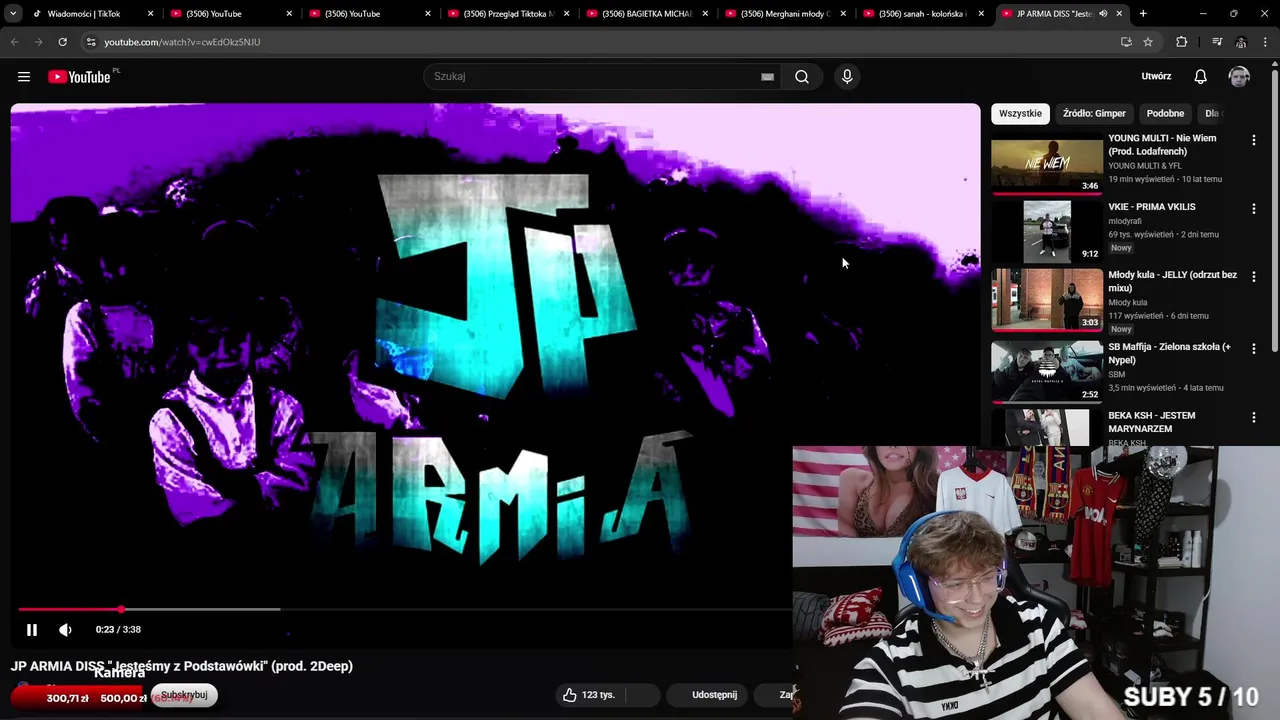Screen dimensions: 1280x720
Task: Click the video title JP ARMIA DISS
Action: click(182, 666)
